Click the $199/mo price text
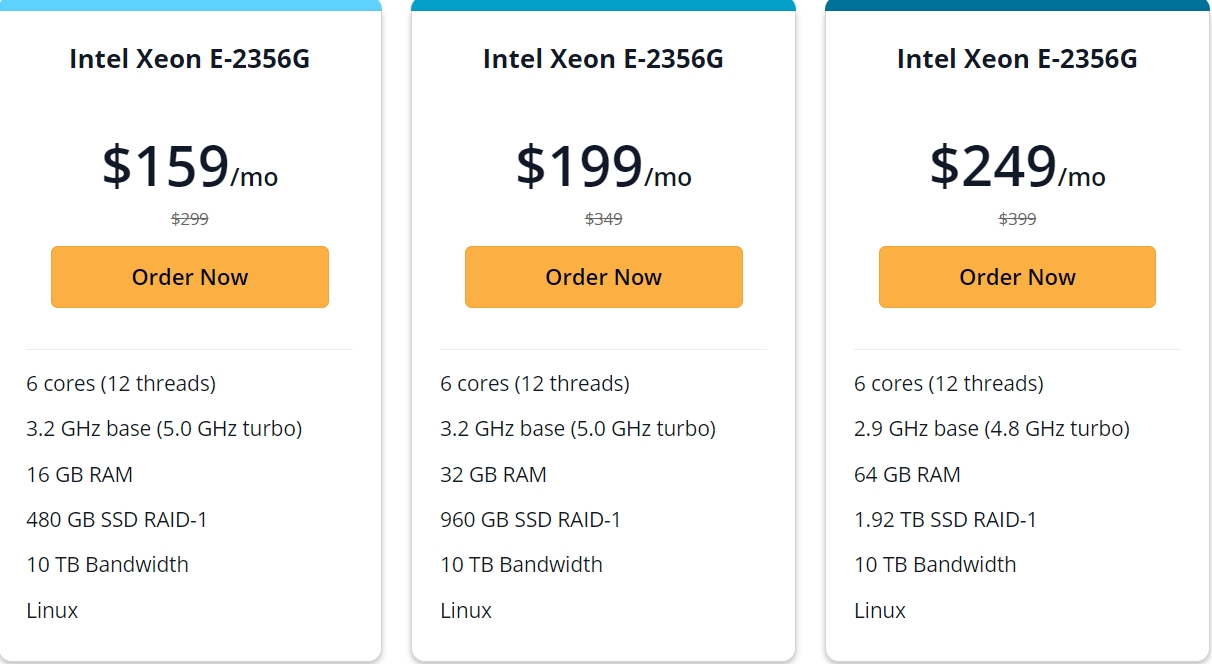1212x664 pixels. coord(603,167)
